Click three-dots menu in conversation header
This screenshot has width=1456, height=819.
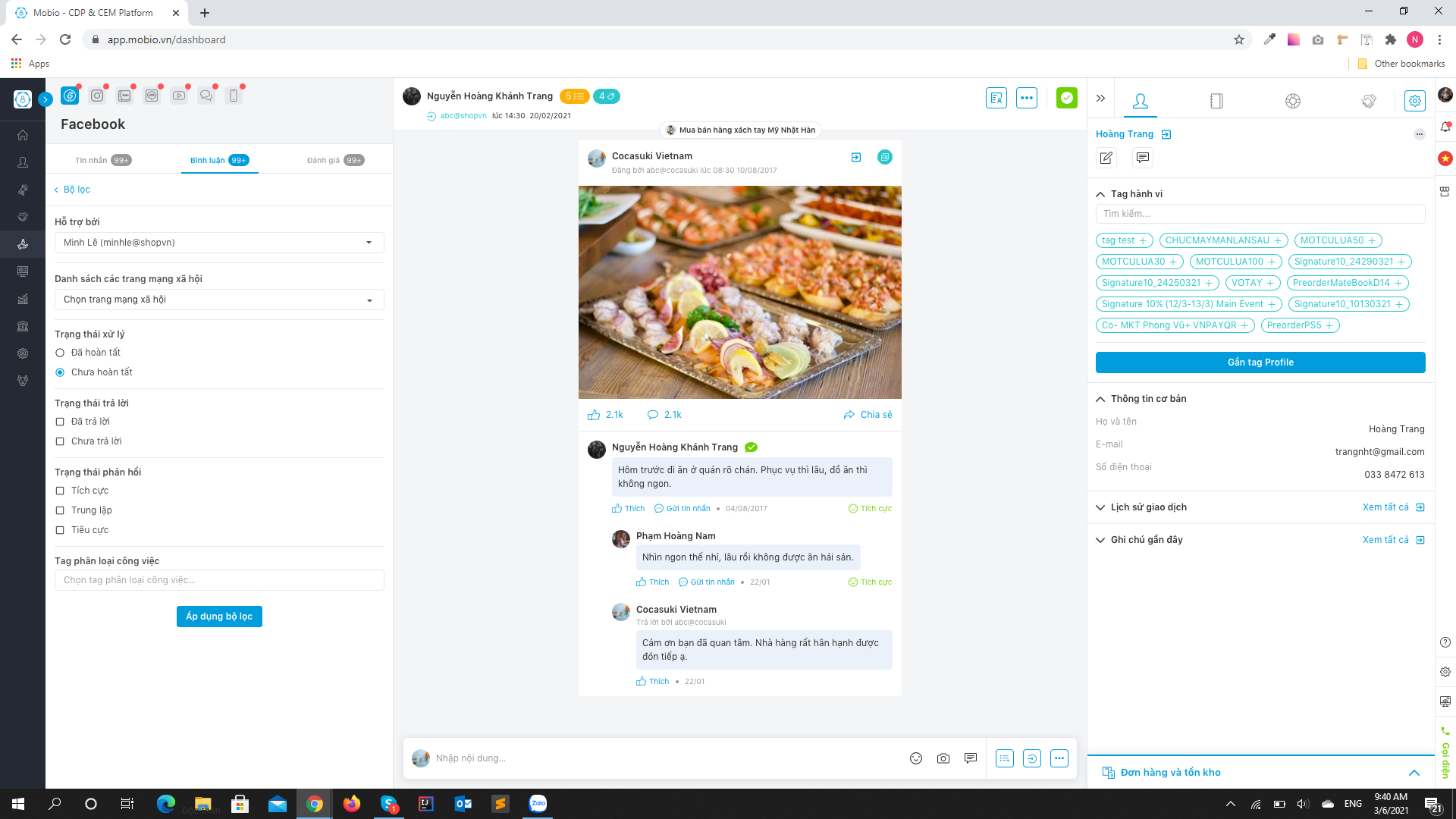point(1027,98)
